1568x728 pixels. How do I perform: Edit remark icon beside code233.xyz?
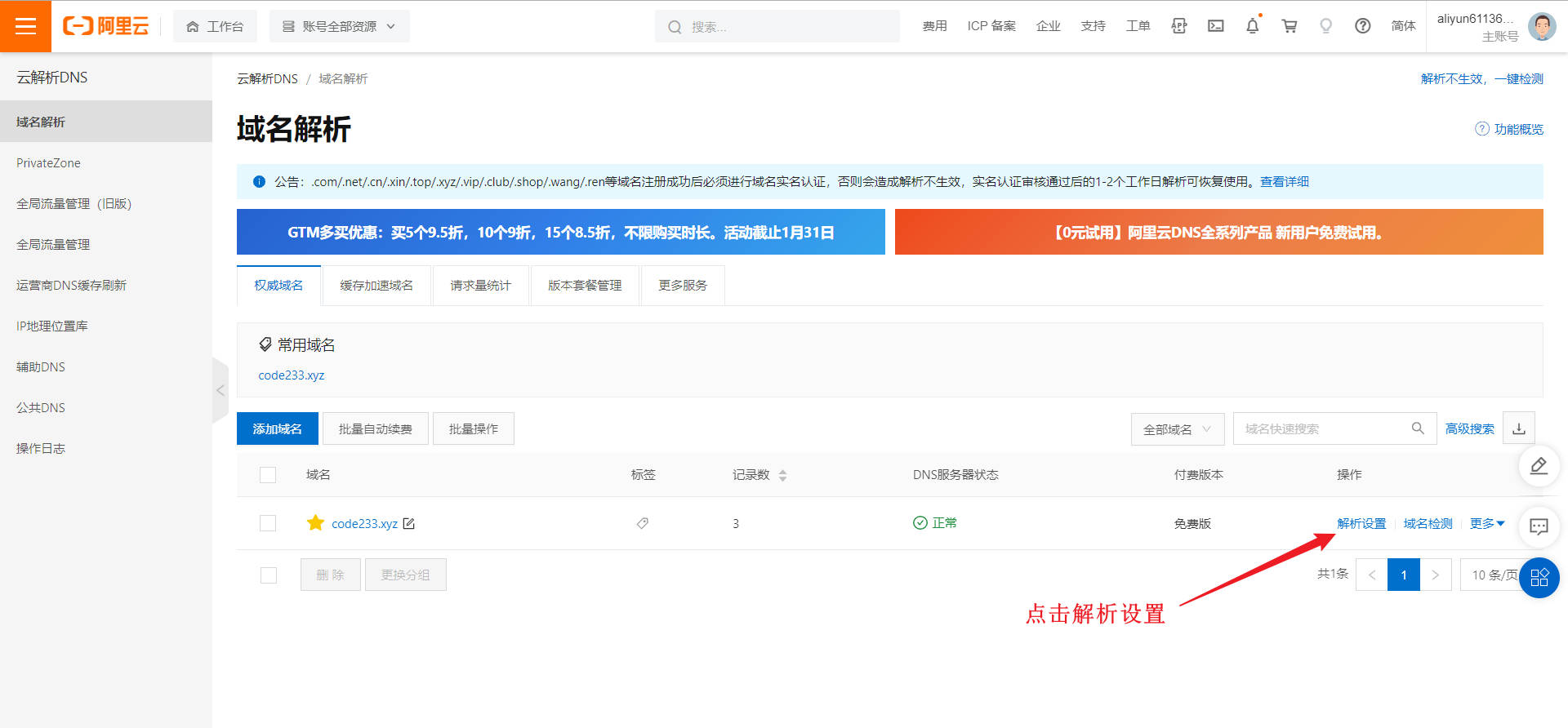coord(409,523)
